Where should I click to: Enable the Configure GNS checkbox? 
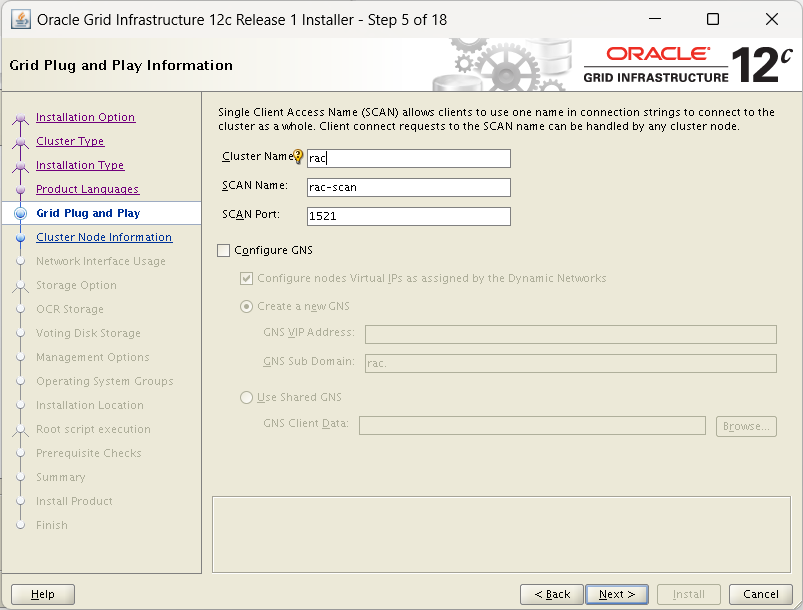223,250
